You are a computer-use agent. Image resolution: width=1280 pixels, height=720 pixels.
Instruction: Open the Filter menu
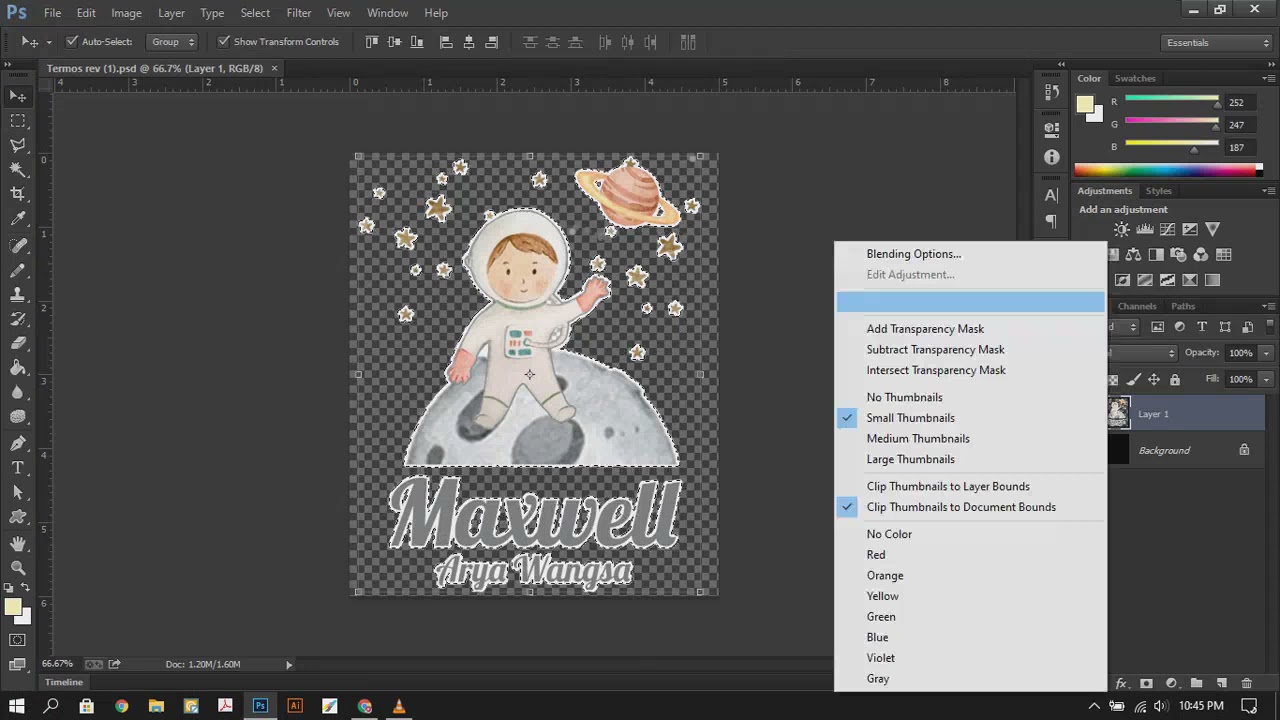(298, 13)
